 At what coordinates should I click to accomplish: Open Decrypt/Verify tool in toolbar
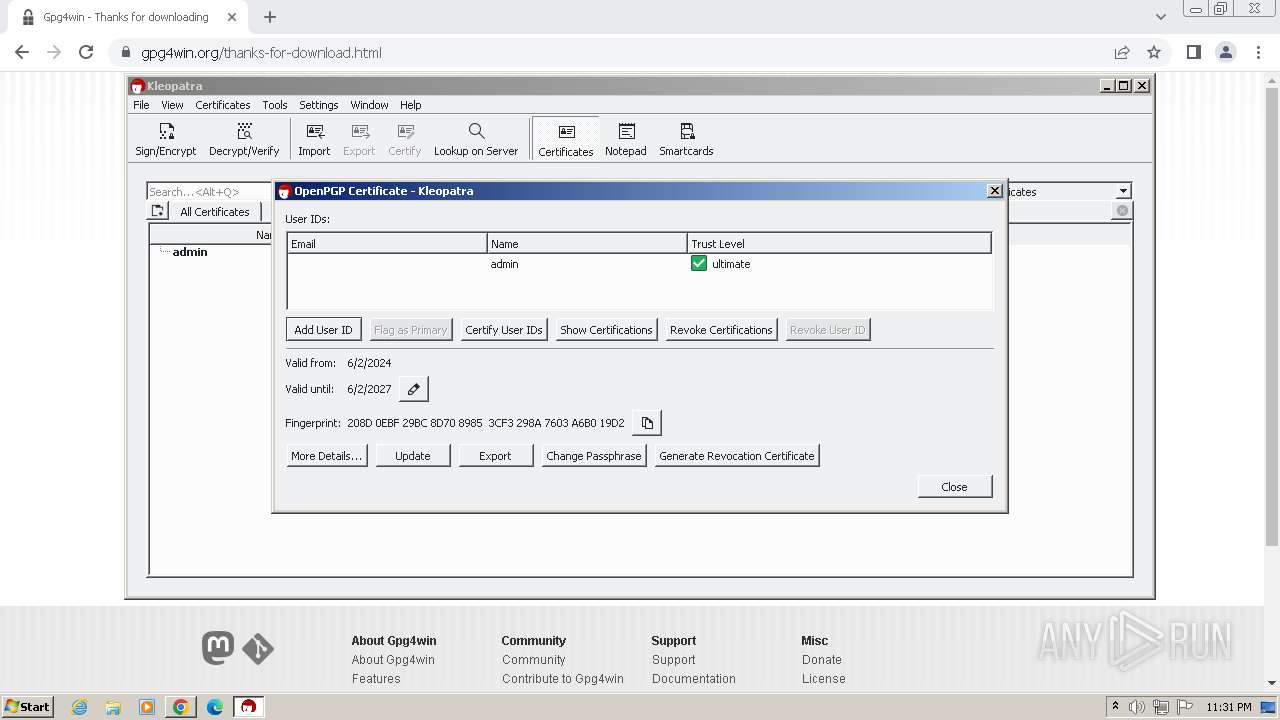[244, 139]
